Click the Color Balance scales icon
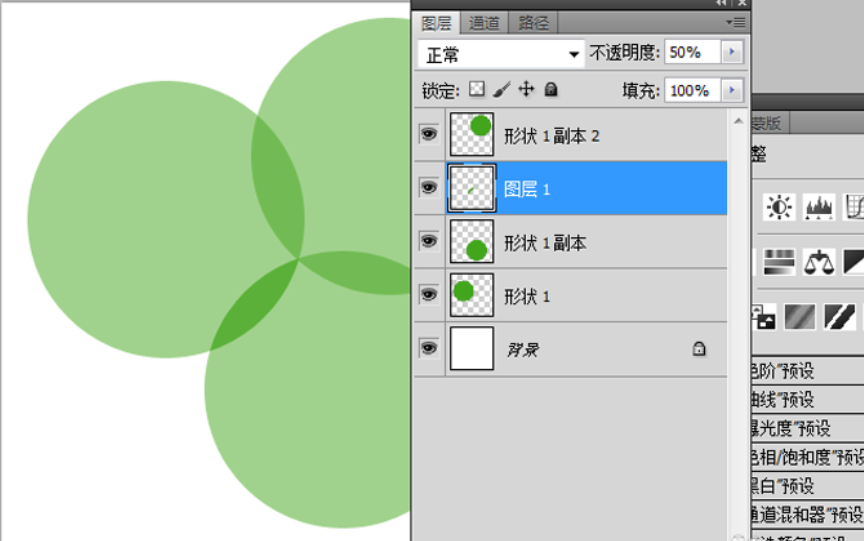 tap(819, 262)
